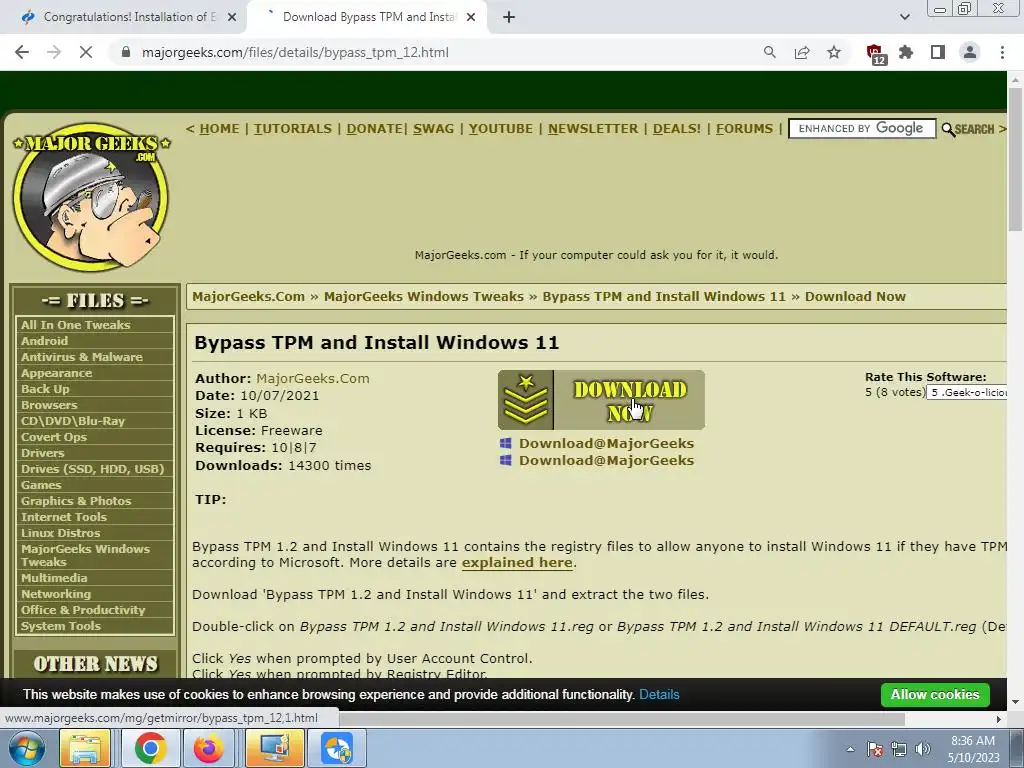Open Graphics & Photos category
Image resolution: width=1024 pixels, height=768 pixels.
coord(76,501)
